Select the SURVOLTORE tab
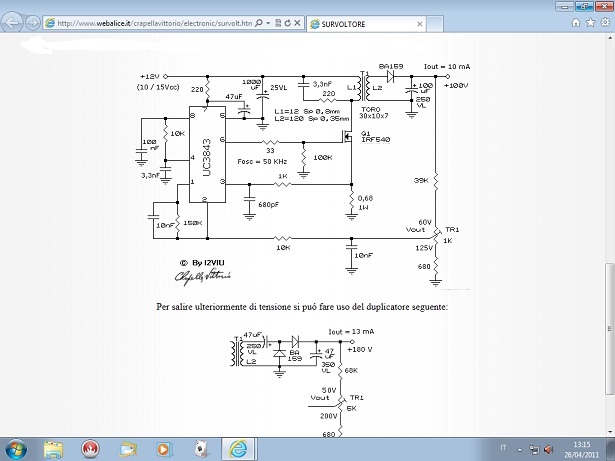This screenshot has height=461, width=615. coord(348,23)
